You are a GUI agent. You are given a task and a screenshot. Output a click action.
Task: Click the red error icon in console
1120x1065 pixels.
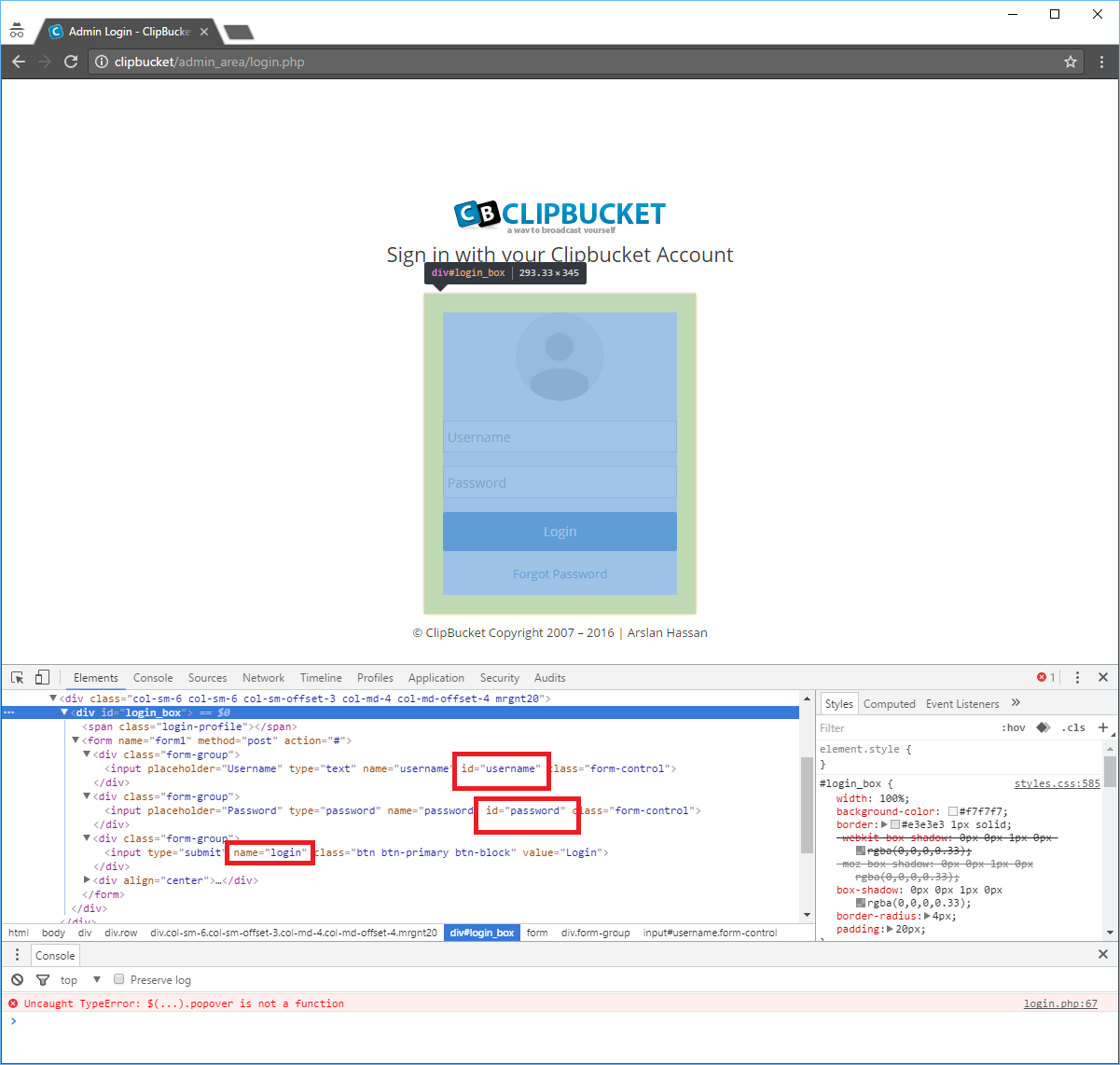click(13, 1003)
